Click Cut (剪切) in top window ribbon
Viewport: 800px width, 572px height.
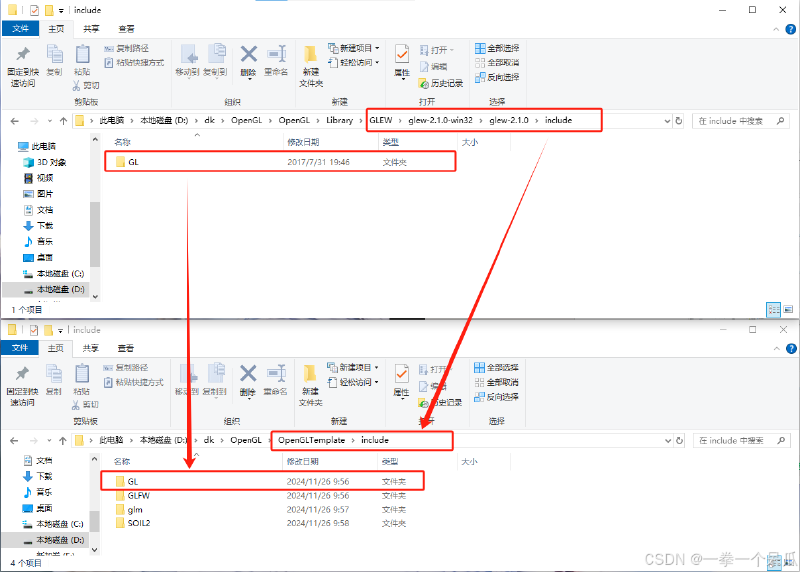tap(86, 85)
